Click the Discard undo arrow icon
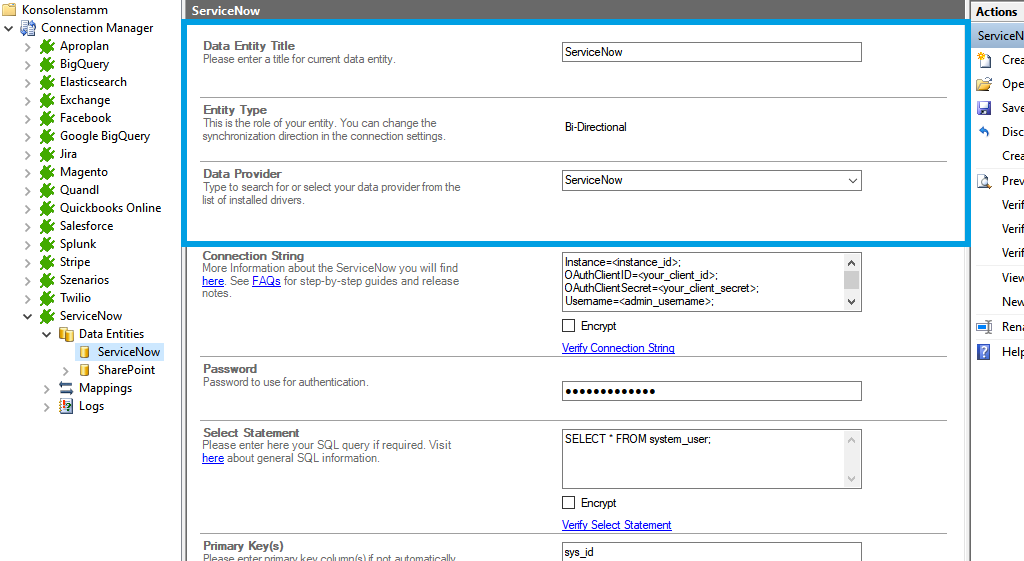 coord(984,132)
